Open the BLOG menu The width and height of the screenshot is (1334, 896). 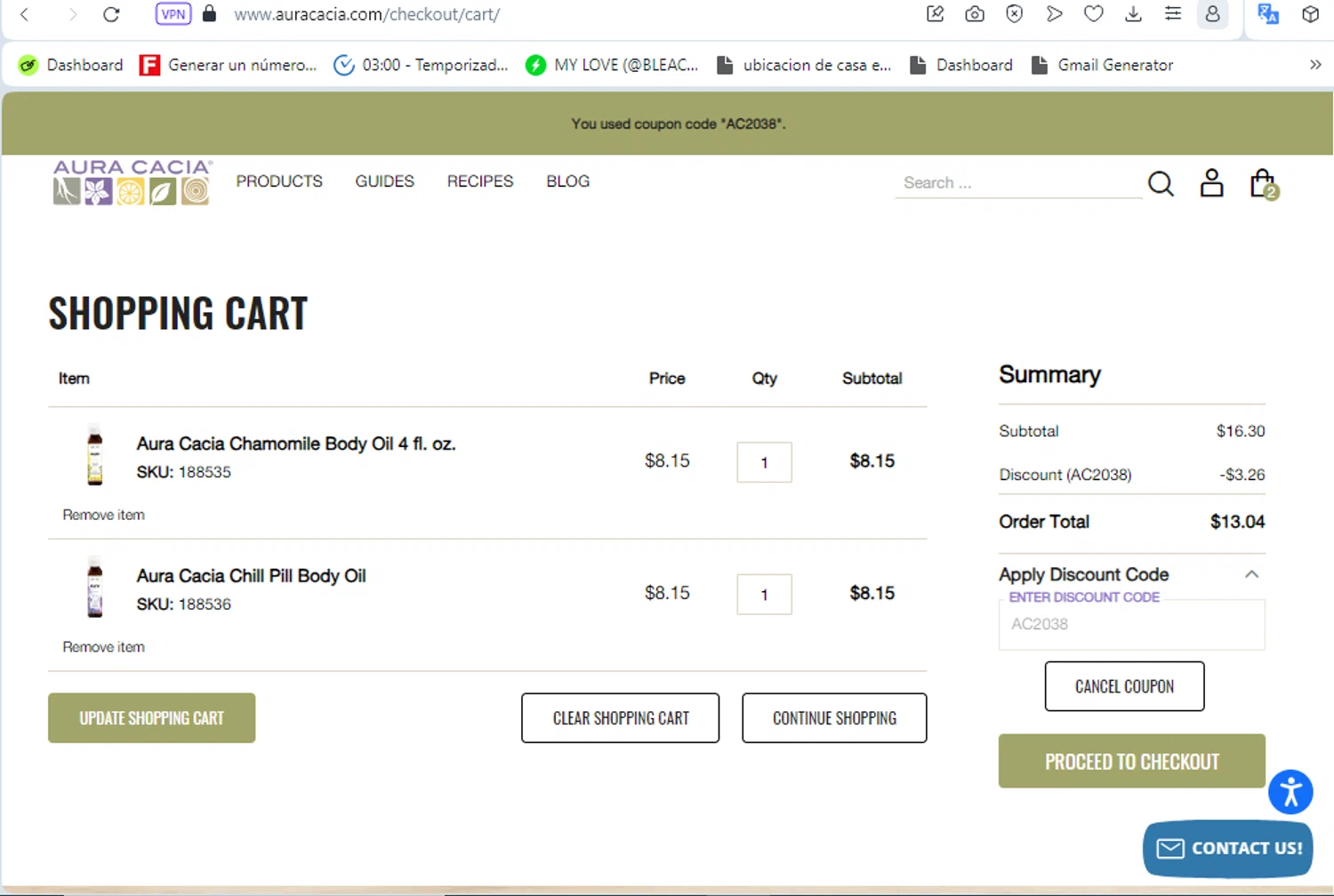point(567,181)
